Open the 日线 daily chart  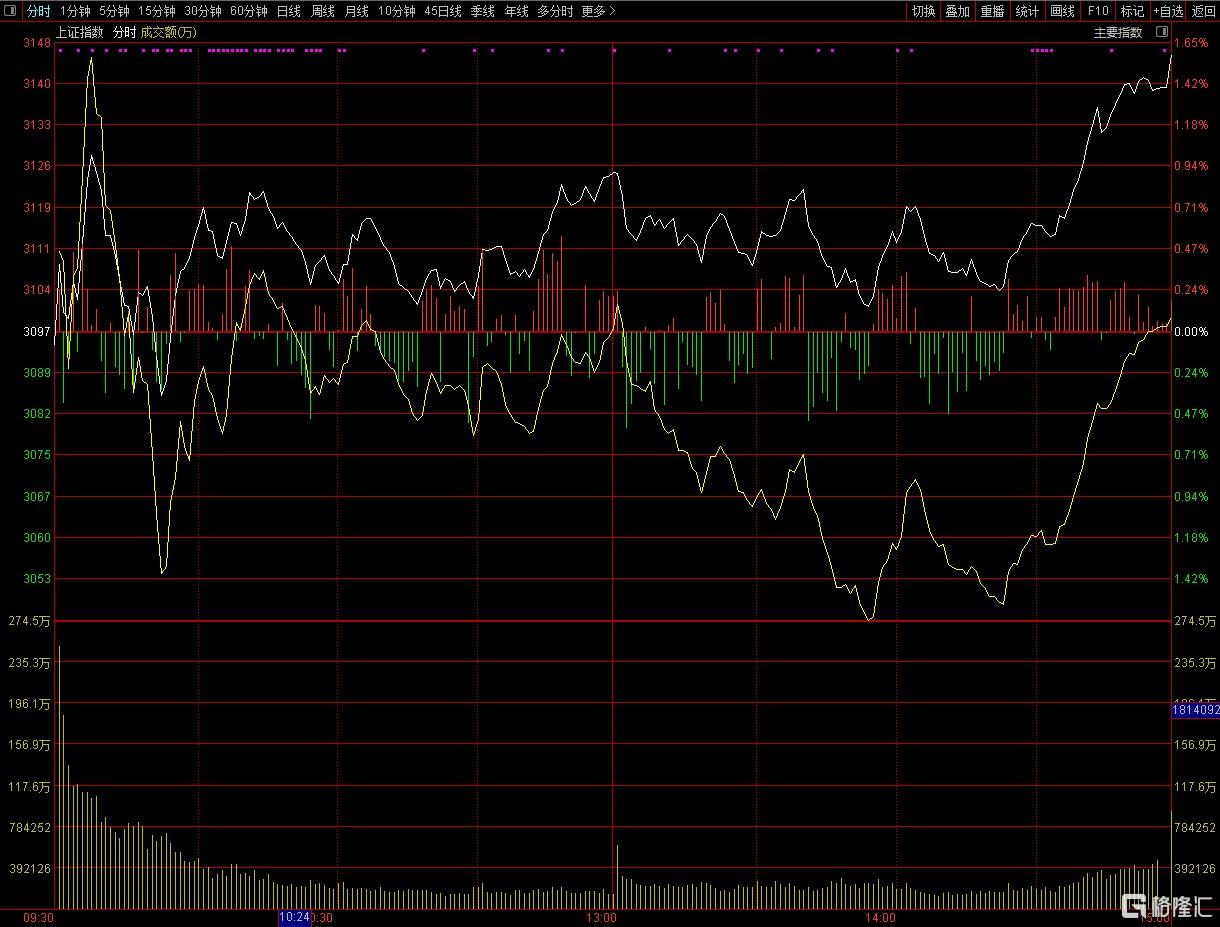tap(289, 11)
